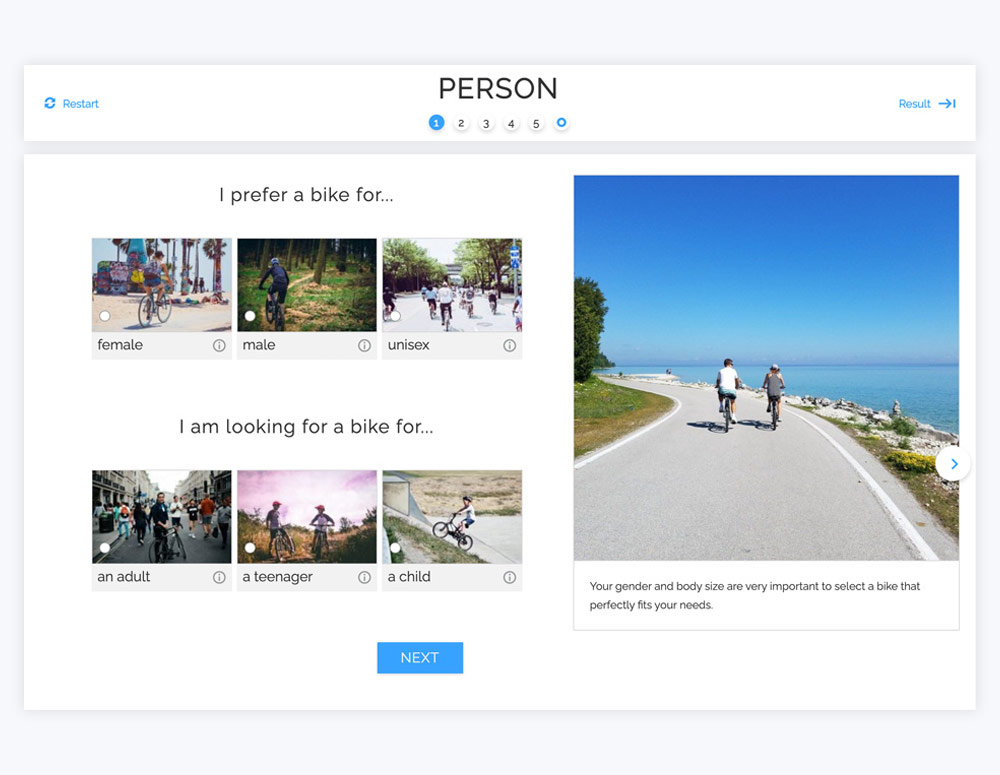This screenshot has height=775, width=1000.
Task: Click the male label text
Action: coord(259,345)
